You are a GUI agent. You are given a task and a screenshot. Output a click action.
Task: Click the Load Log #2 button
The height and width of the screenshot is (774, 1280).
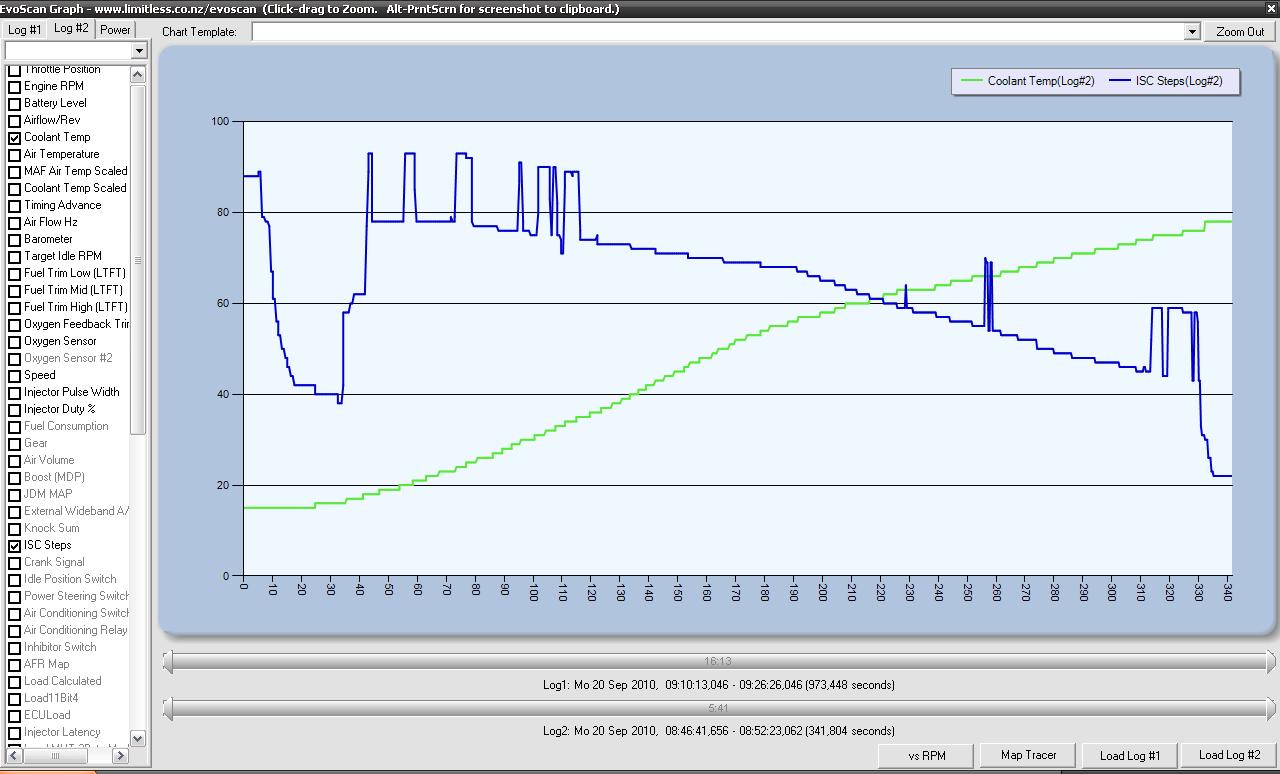1229,756
